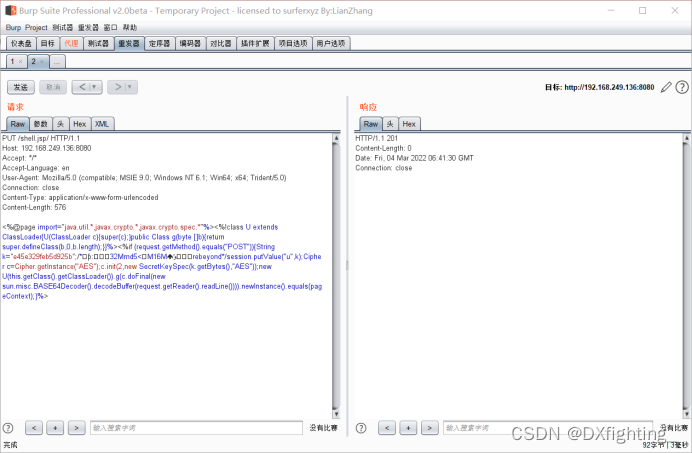Viewport: 692px width, 453px height.
Task: Switch to the 目标 tab
Action: point(48,43)
